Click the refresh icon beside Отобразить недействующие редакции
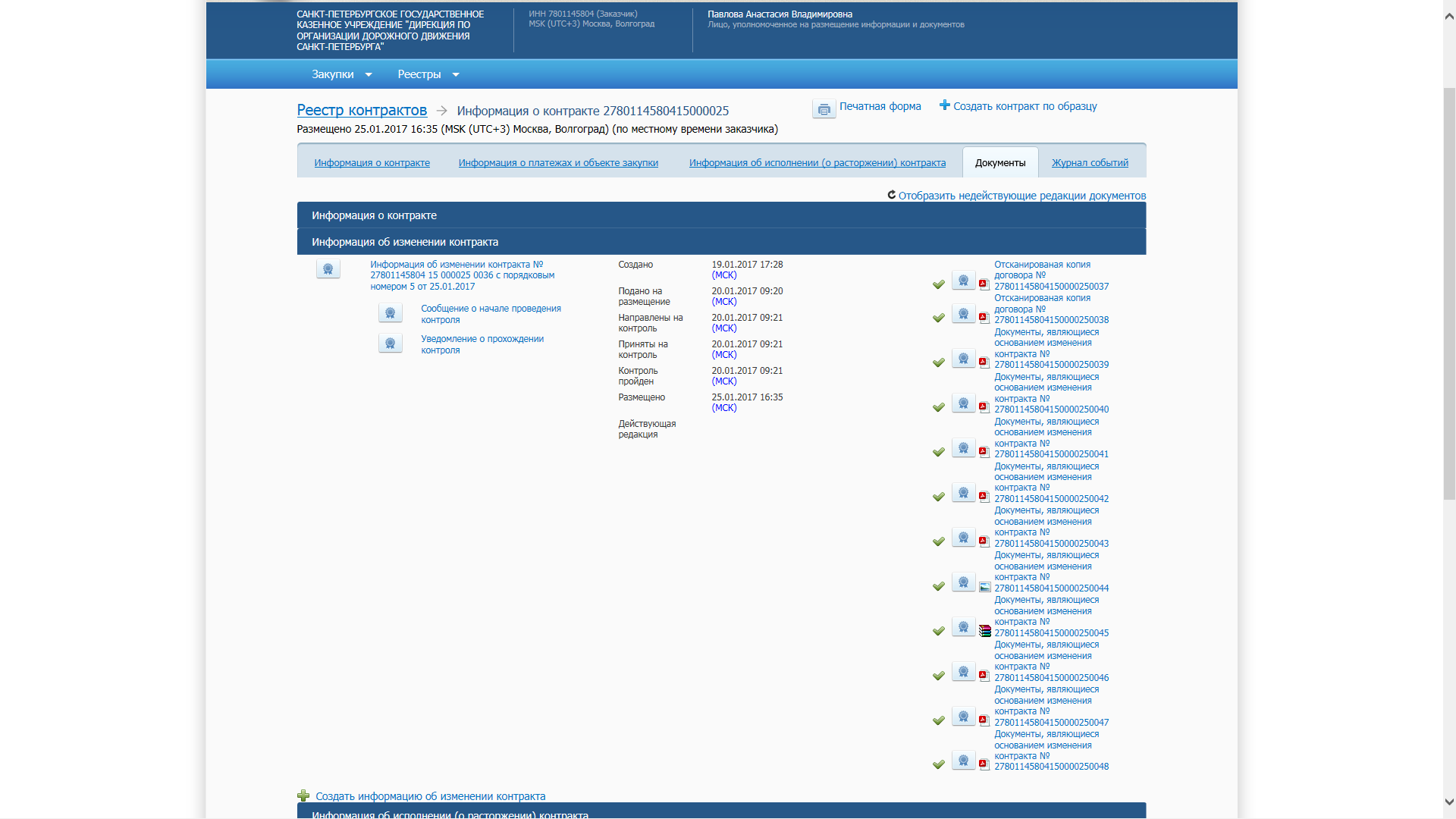 [x=892, y=195]
